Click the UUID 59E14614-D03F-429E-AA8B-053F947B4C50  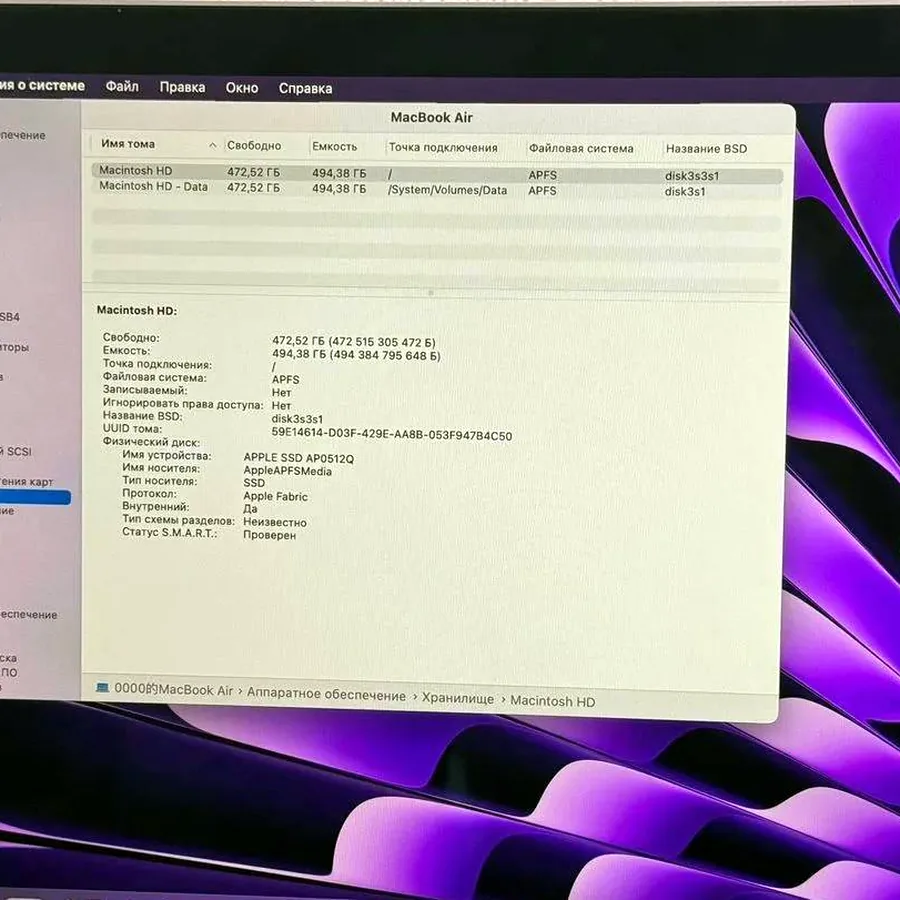[x=391, y=434]
